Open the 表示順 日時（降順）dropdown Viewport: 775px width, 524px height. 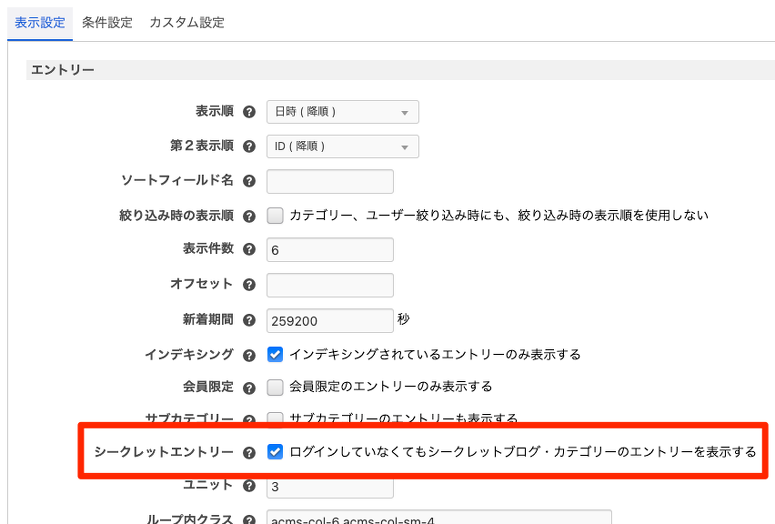(342, 112)
